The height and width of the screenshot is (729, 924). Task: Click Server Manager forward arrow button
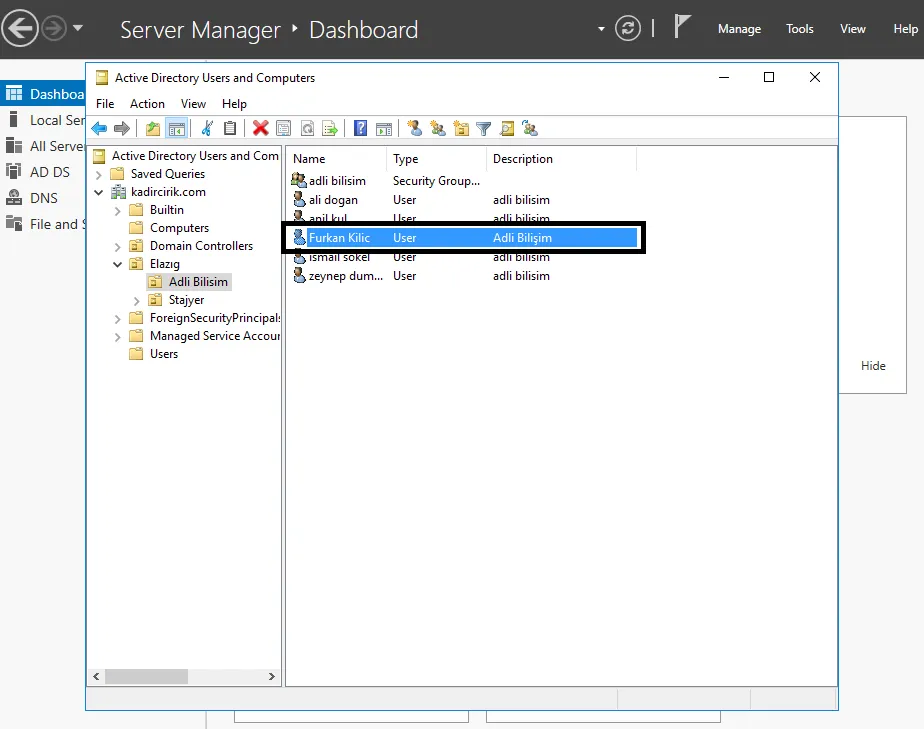[54, 28]
